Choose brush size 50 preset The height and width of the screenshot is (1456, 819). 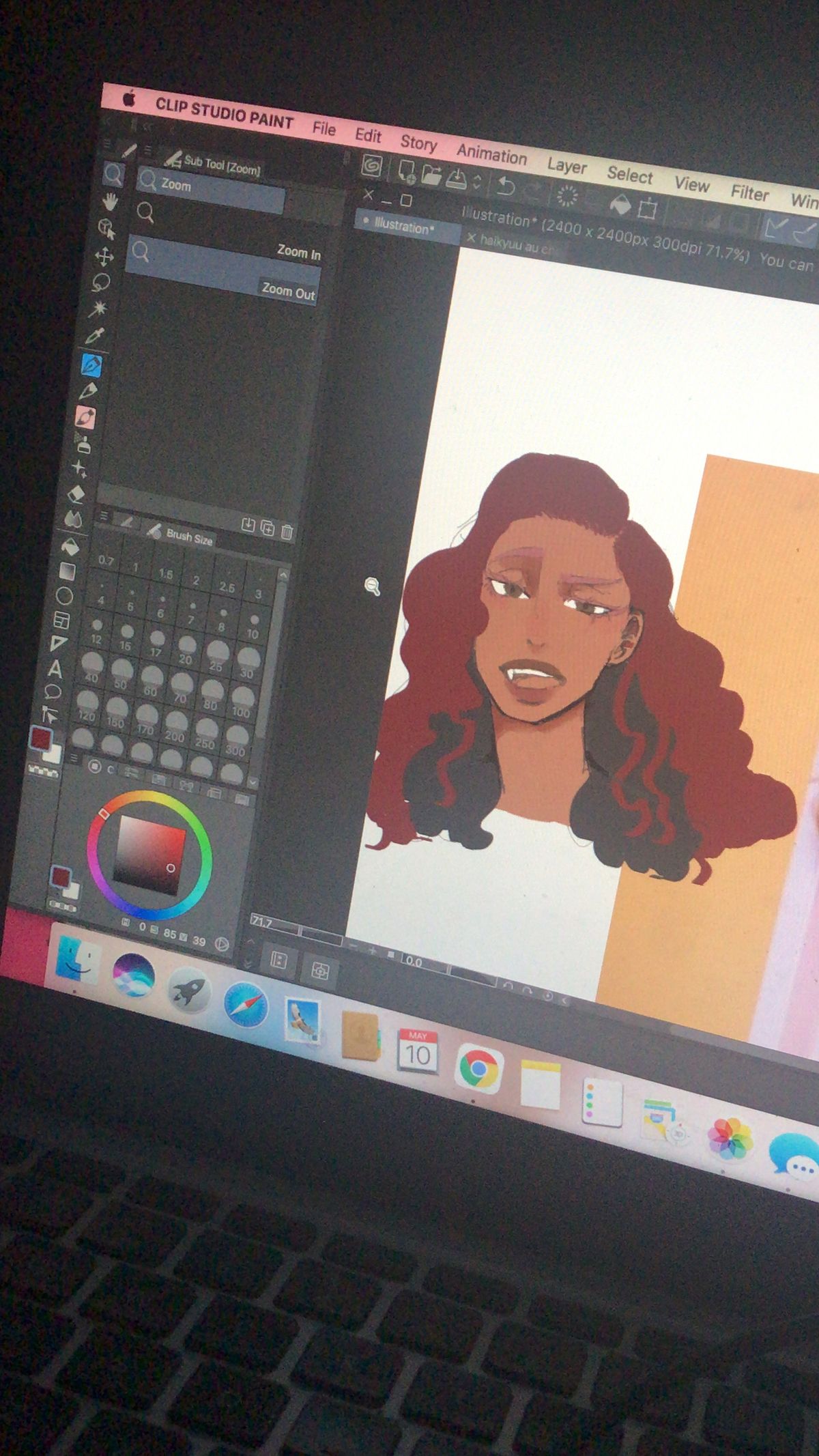pyautogui.click(x=121, y=674)
